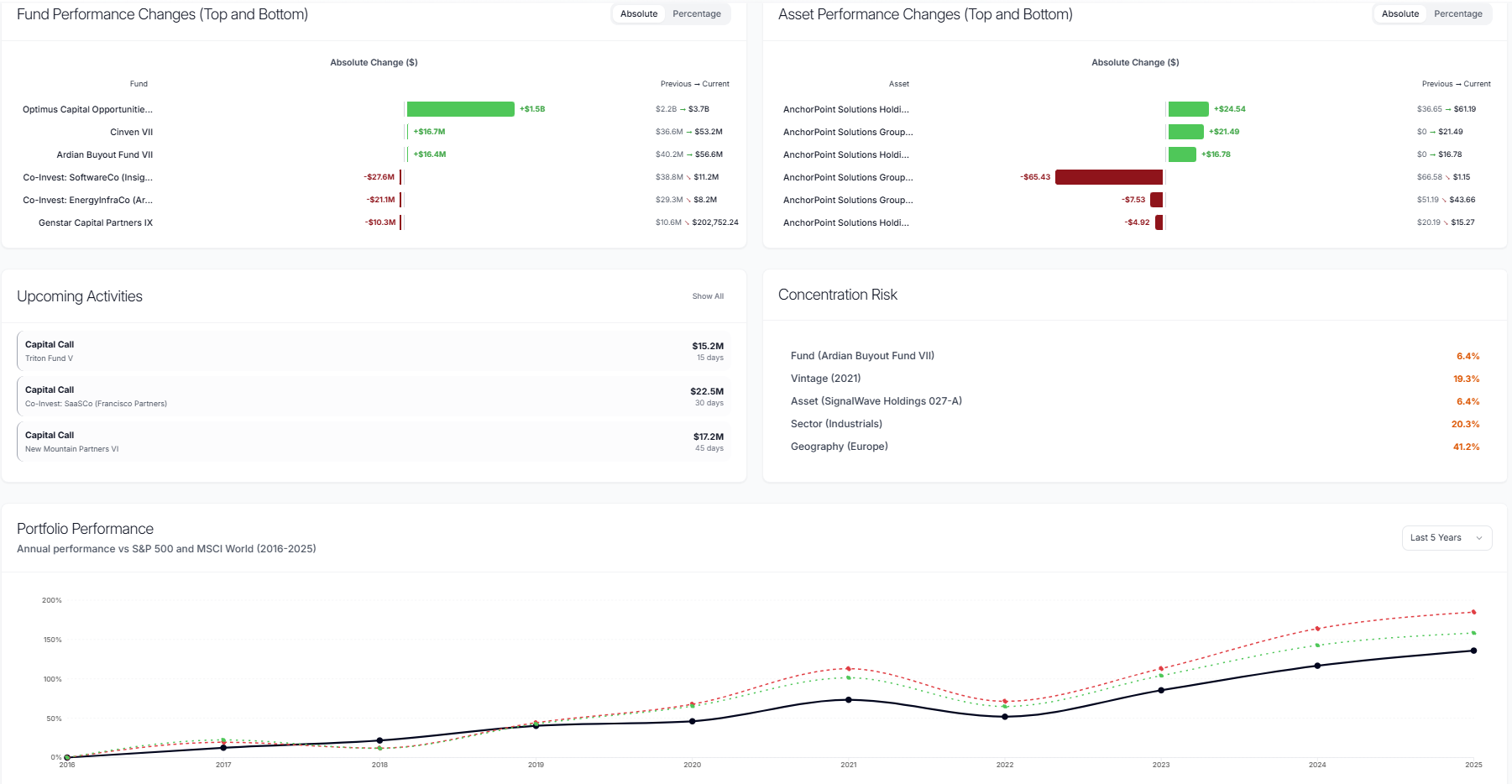
Task: Select Co-Invest: SoftwareCo fund label
Action: 88,177
